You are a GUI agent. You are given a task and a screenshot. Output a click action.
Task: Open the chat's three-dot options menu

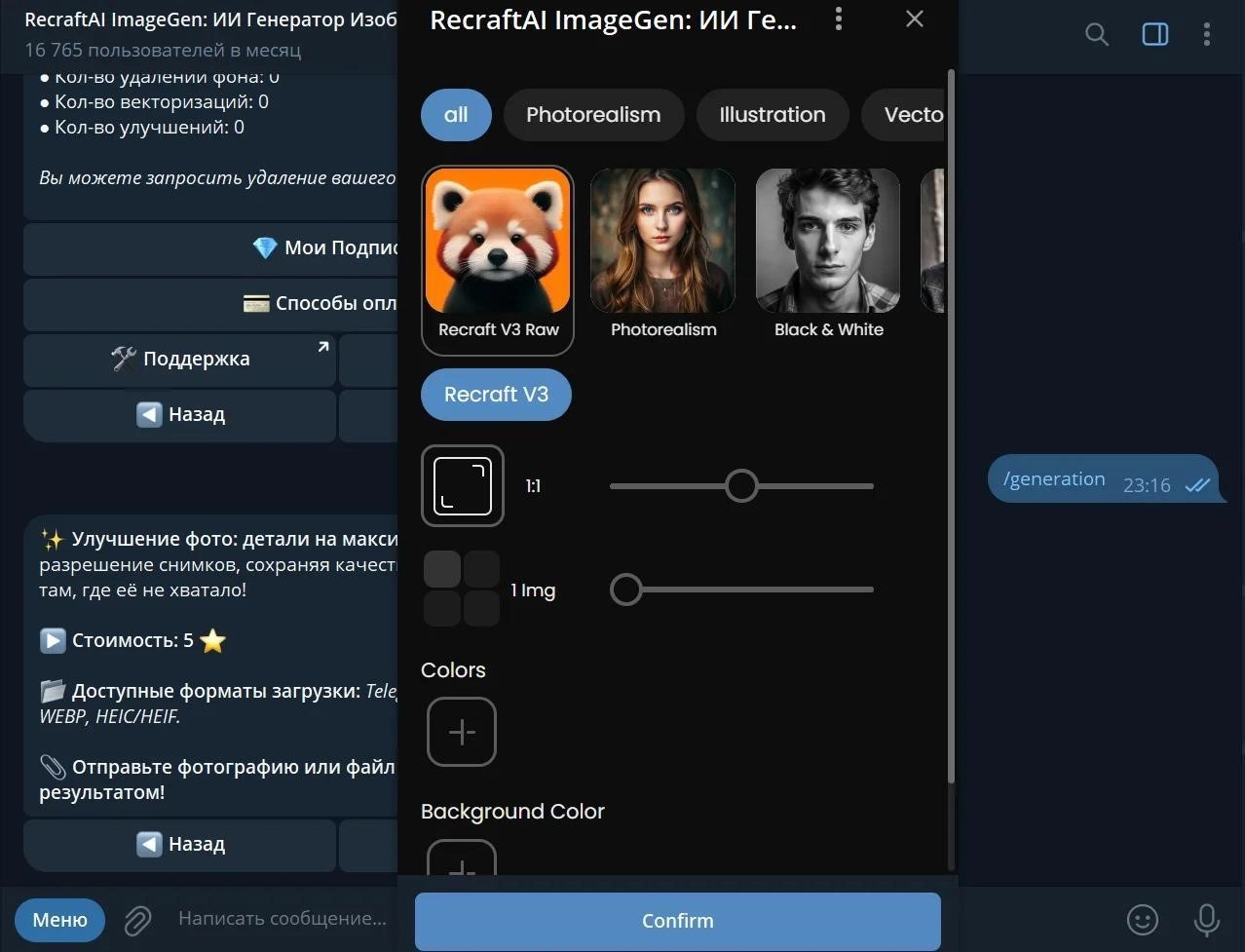(x=1207, y=35)
